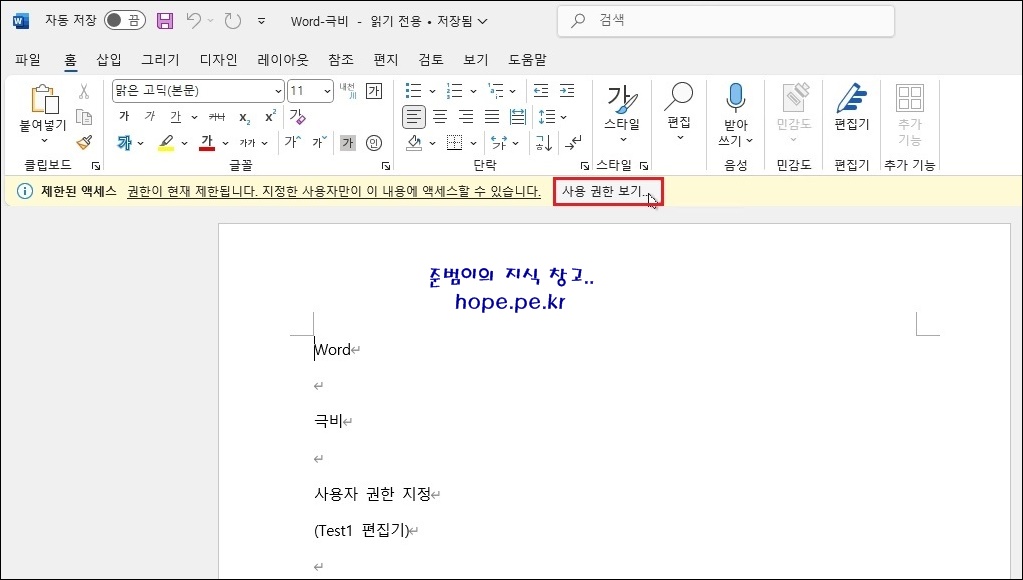The width and height of the screenshot is (1023, 580).
Task: Click the Text Effects blue 가 icon
Action: coord(125,142)
